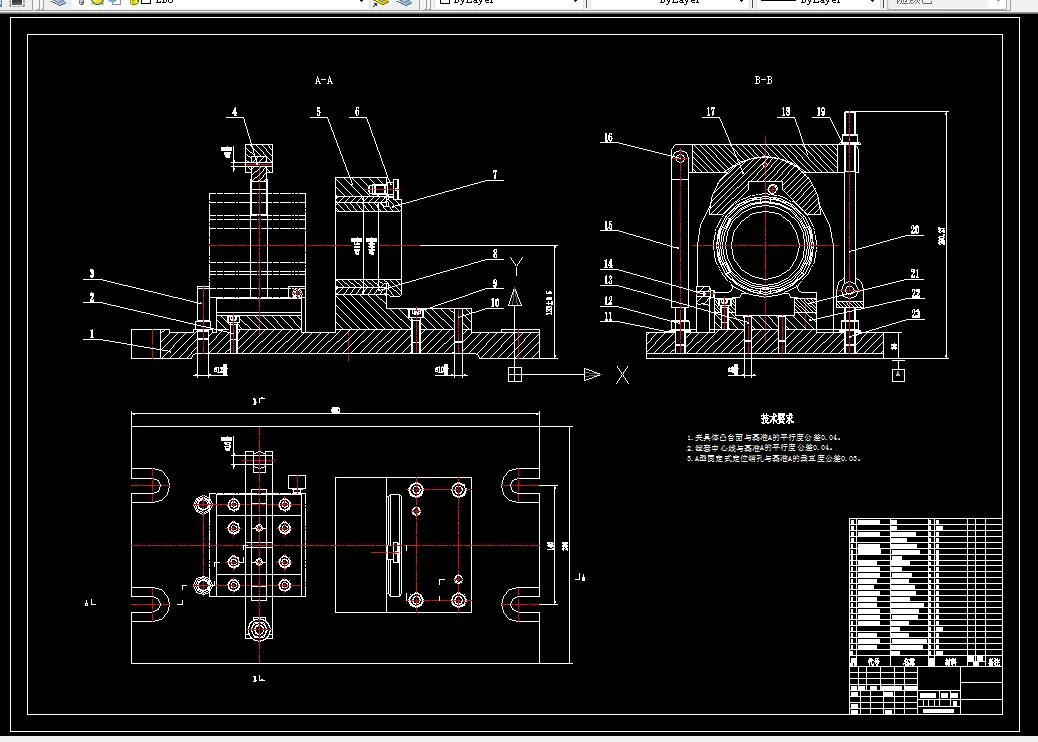Select part balloon number 18

(786, 112)
